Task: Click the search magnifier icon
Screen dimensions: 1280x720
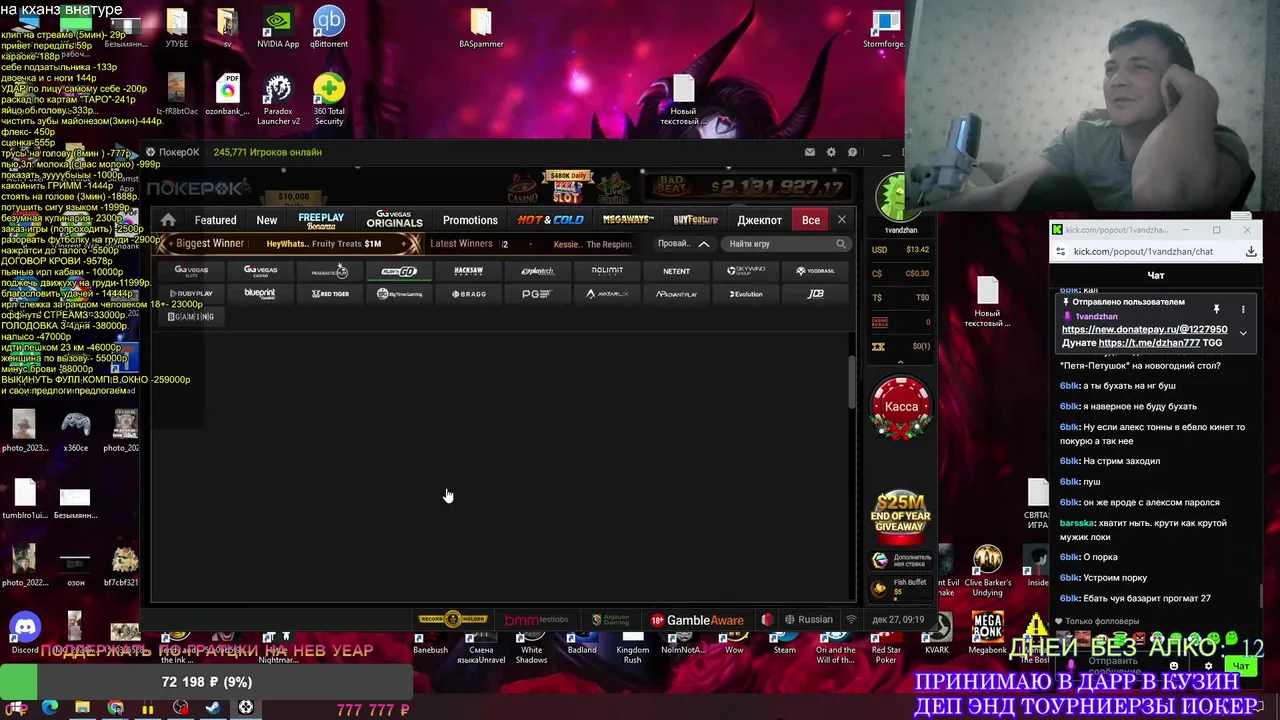Action: click(841, 244)
